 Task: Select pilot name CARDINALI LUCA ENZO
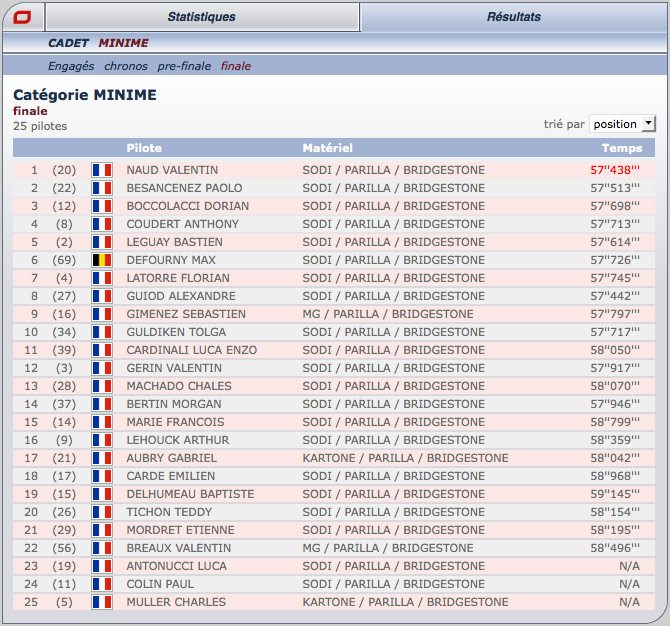[192, 350]
